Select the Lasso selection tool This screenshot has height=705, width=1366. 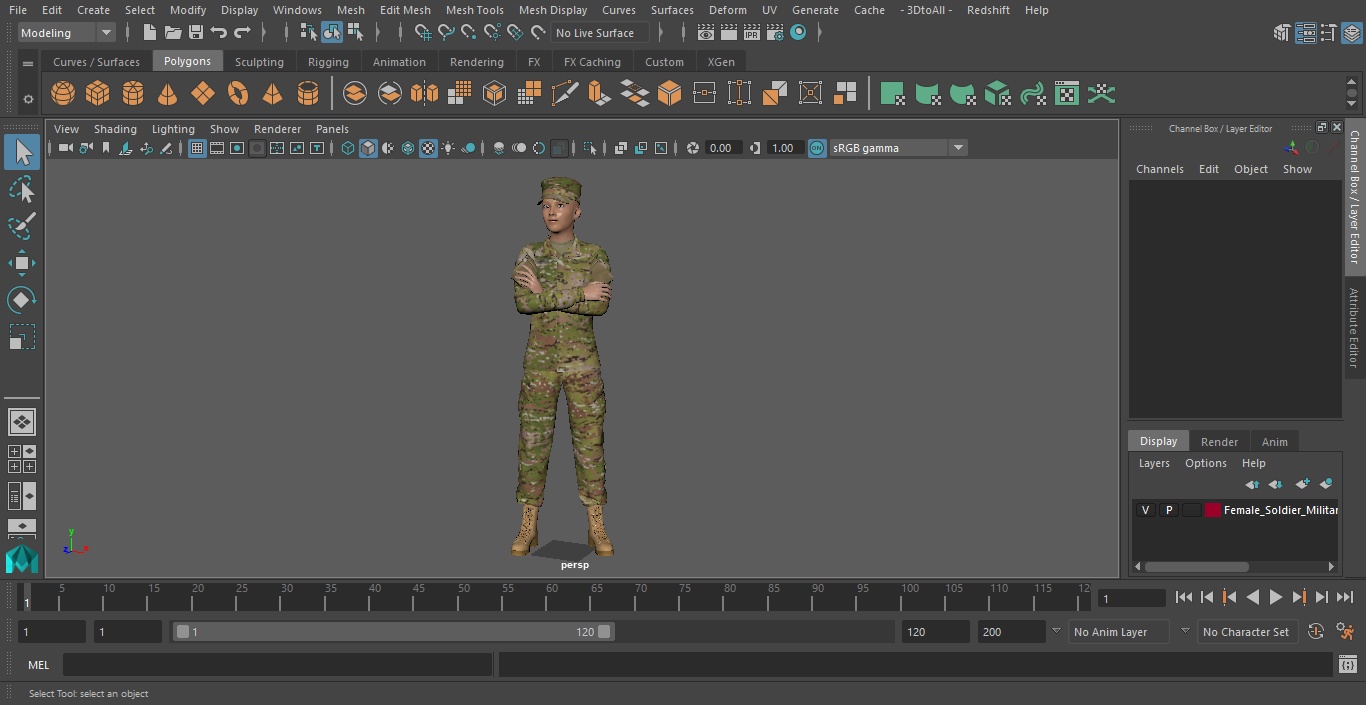coord(22,189)
